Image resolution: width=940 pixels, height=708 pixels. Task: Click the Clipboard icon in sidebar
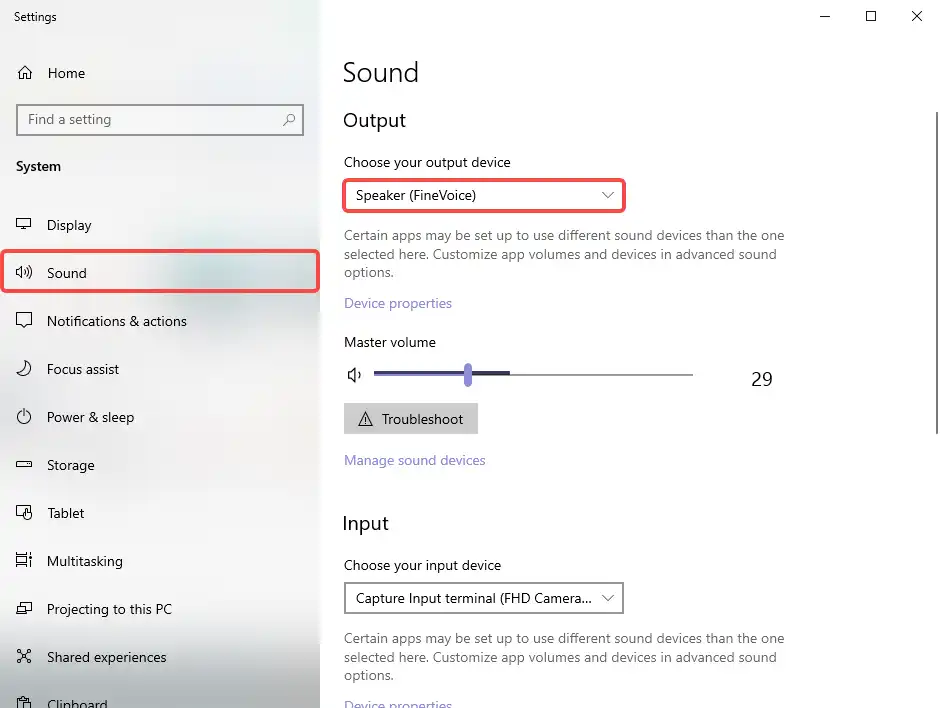[x=24, y=702]
